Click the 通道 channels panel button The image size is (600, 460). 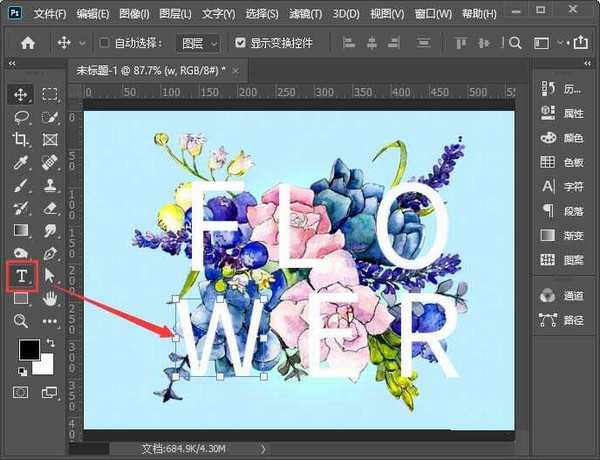click(562, 295)
